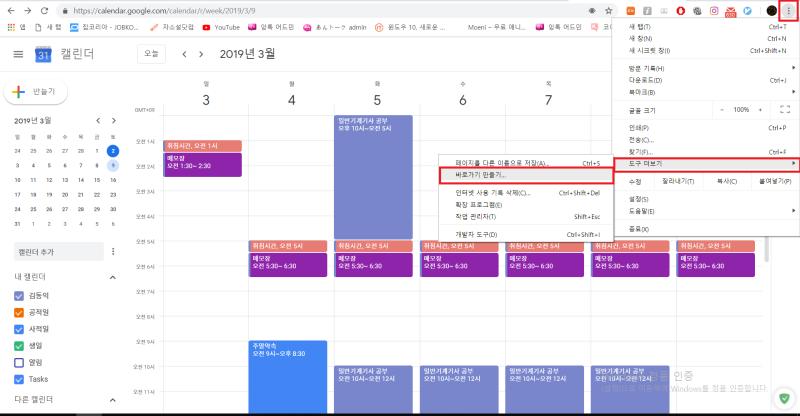Click the 캘린더 추가 input field
Screen dimensions: 800x416
(59, 252)
